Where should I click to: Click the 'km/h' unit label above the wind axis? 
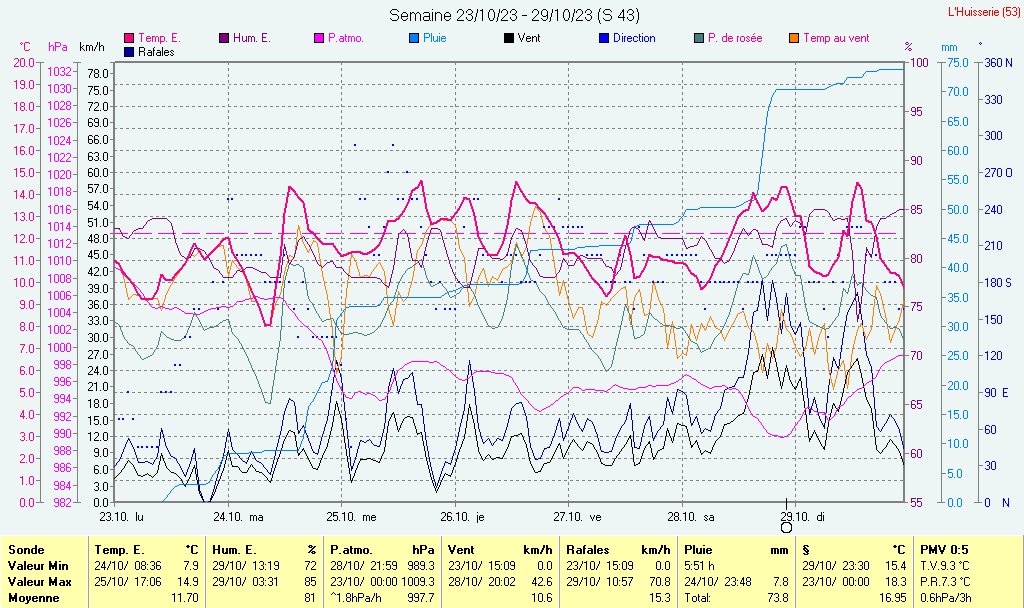[91, 47]
